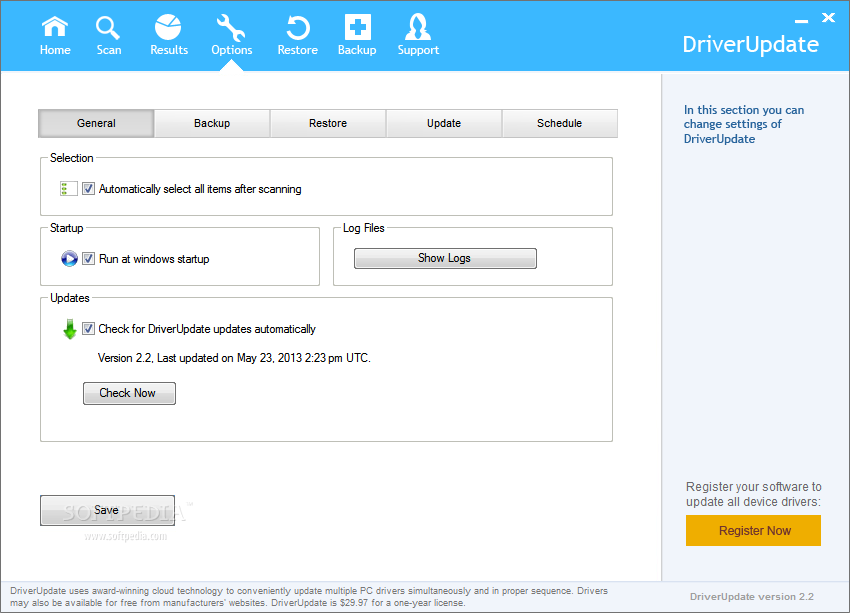850x613 pixels.
Task: Switch to the Restore settings tab
Action: click(x=328, y=123)
